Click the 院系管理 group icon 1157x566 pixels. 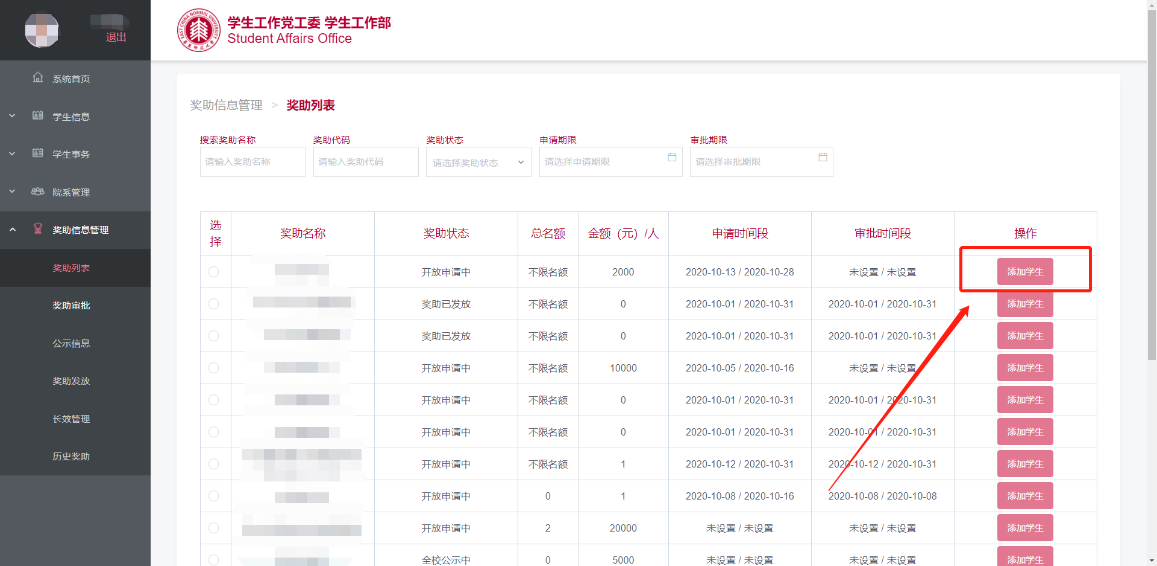pos(38,191)
